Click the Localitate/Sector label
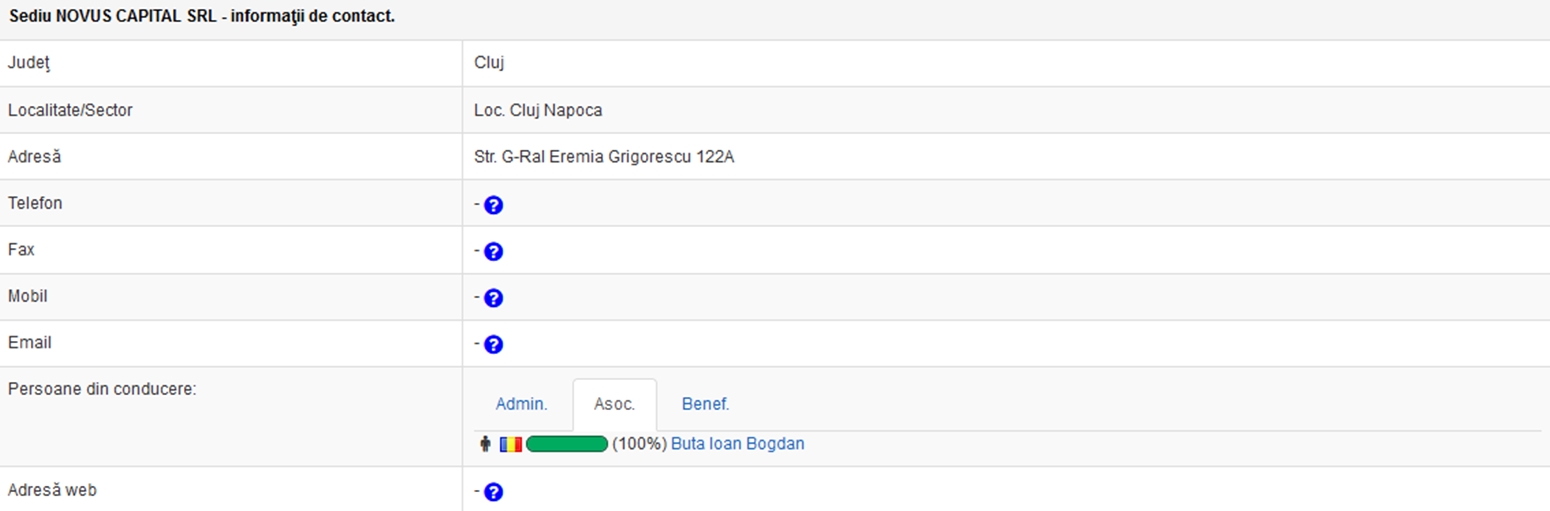 pyautogui.click(x=70, y=110)
